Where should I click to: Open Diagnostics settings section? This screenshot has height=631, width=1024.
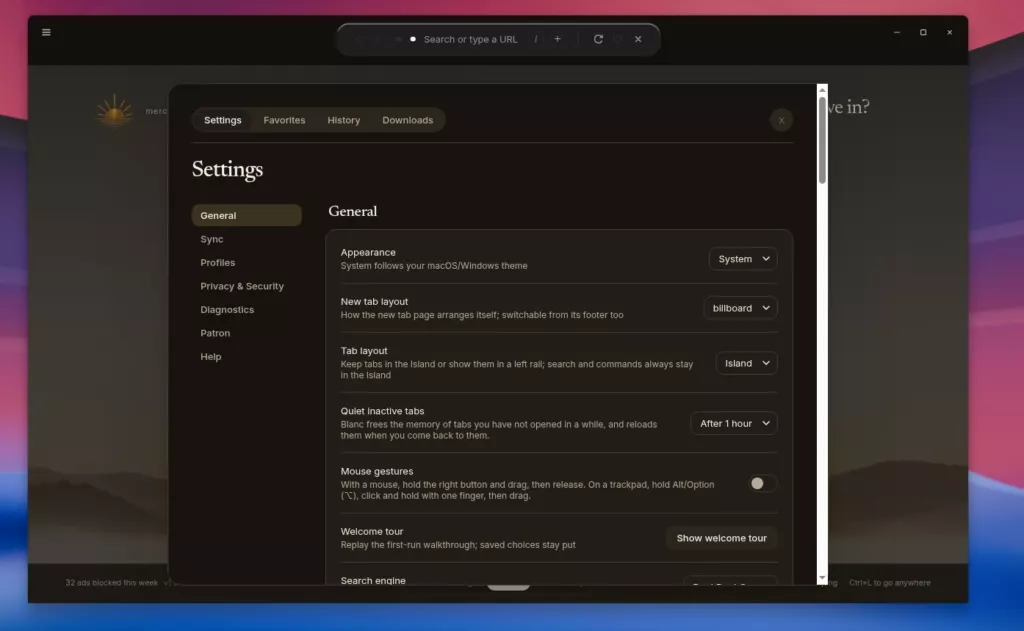click(246, 310)
